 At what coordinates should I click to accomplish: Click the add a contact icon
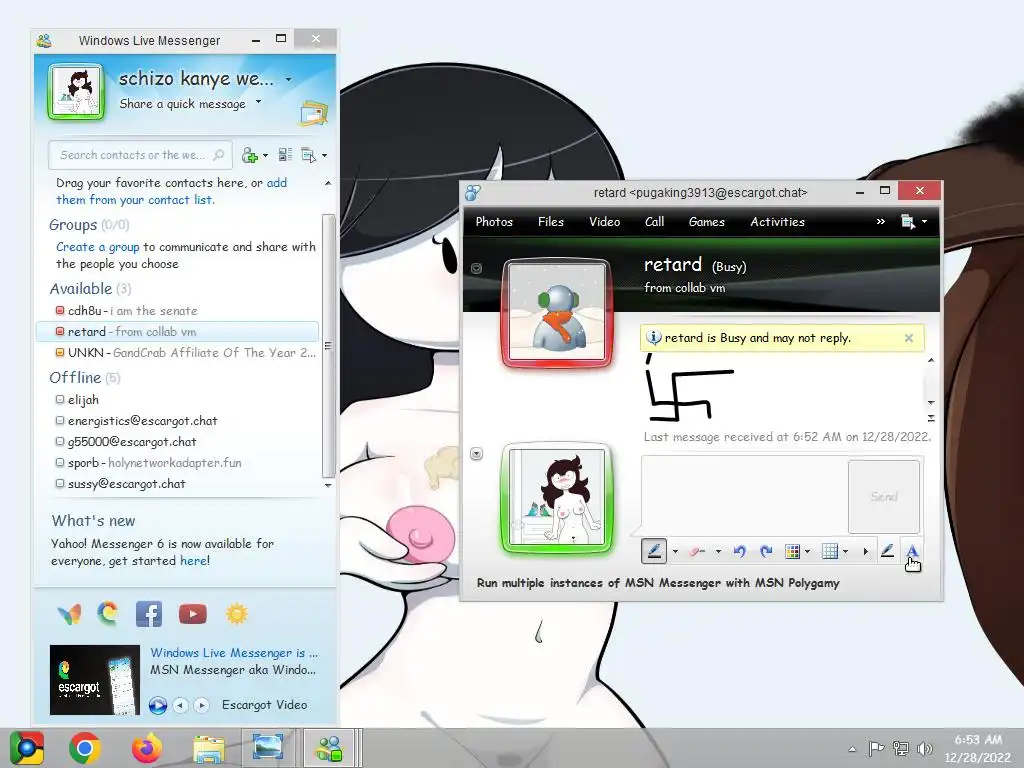(249, 155)
